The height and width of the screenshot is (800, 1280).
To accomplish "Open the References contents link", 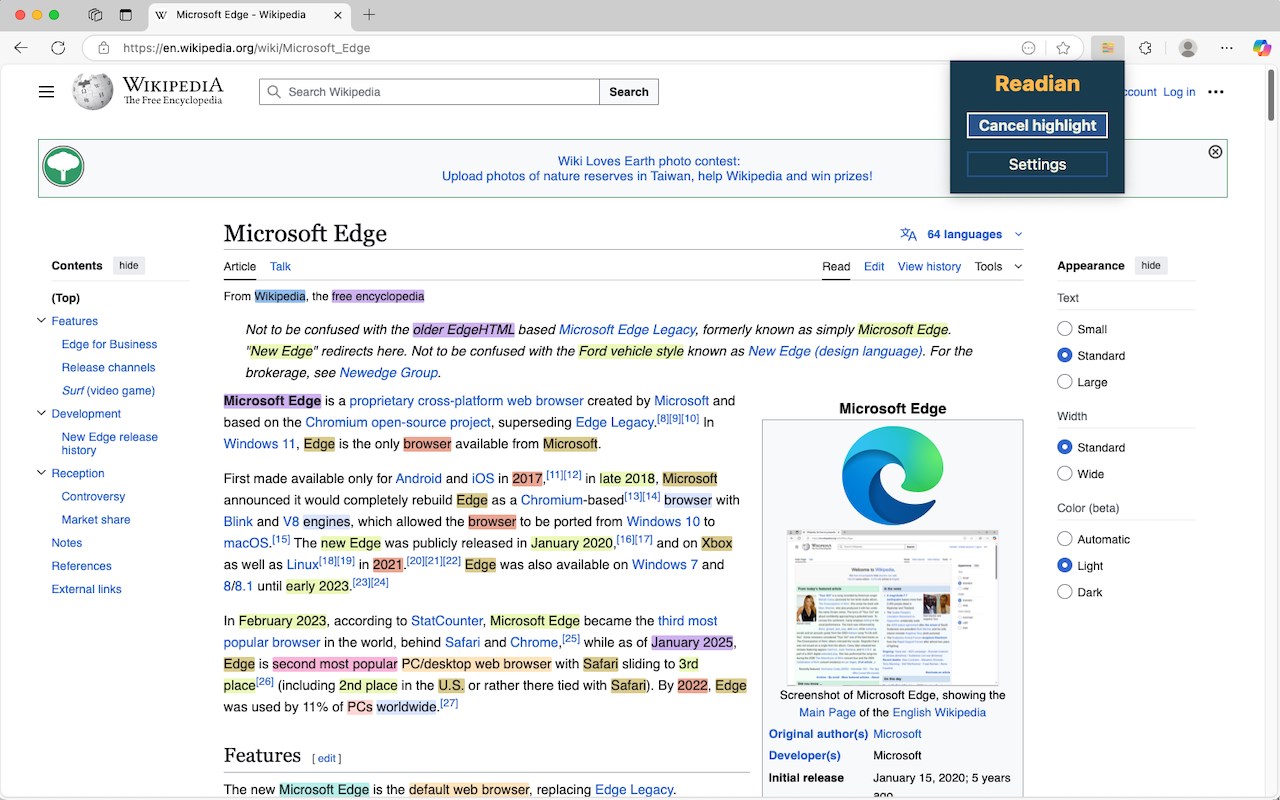I will [x=81, y=566].
